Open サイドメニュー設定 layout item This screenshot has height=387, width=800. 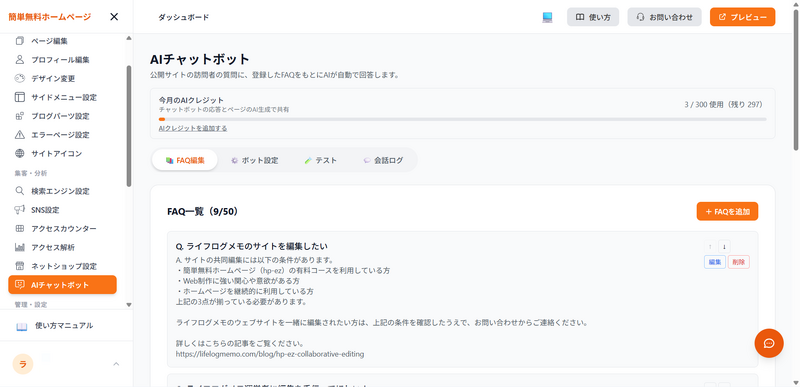click(x=62, y=97)
